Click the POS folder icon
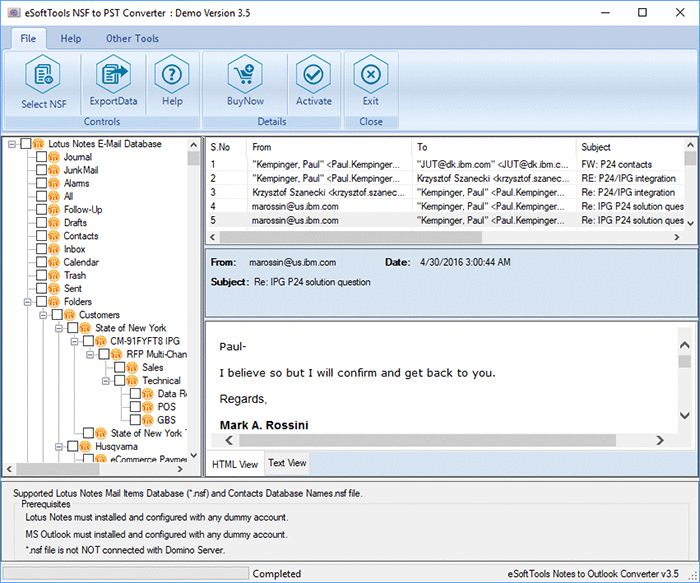 click(x=148, y=407)
